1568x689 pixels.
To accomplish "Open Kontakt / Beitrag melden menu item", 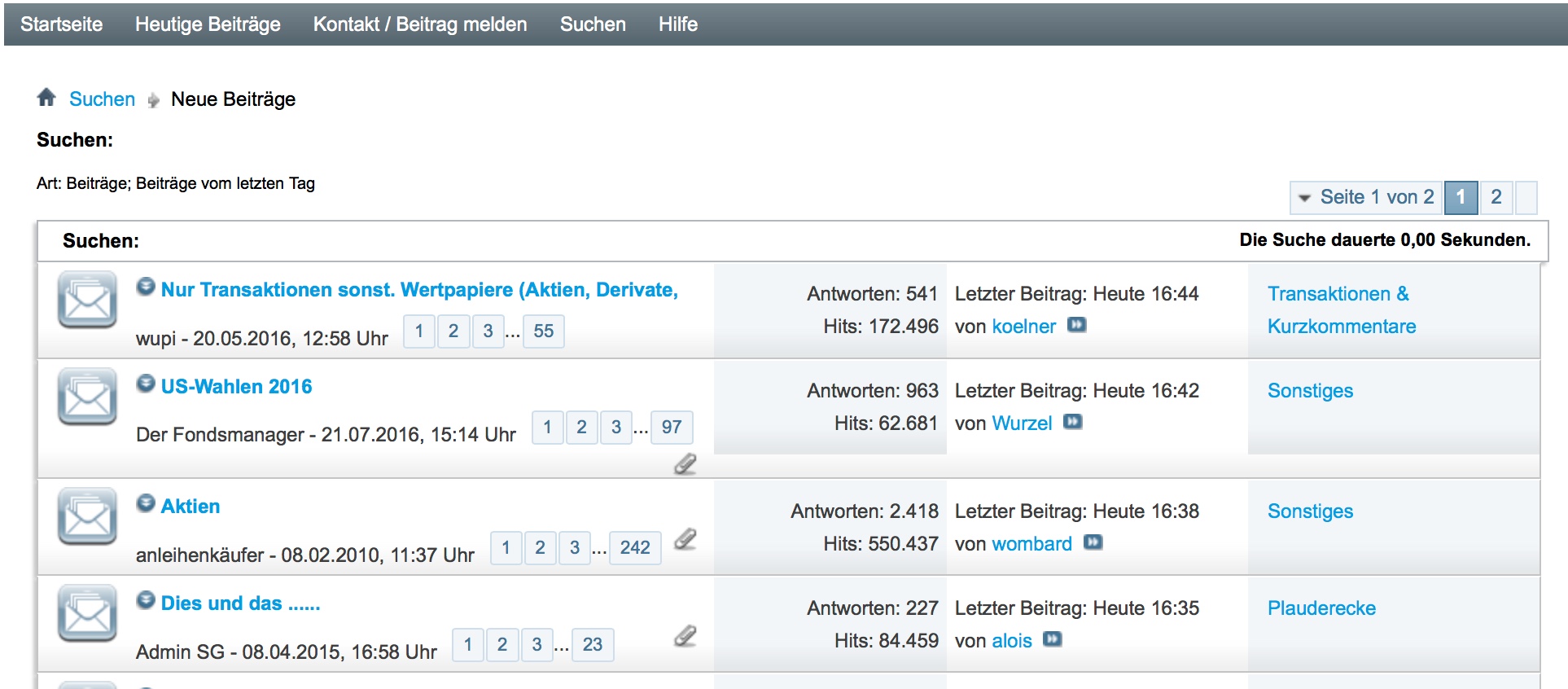I will pyautogui.click(x=420, y=24).
